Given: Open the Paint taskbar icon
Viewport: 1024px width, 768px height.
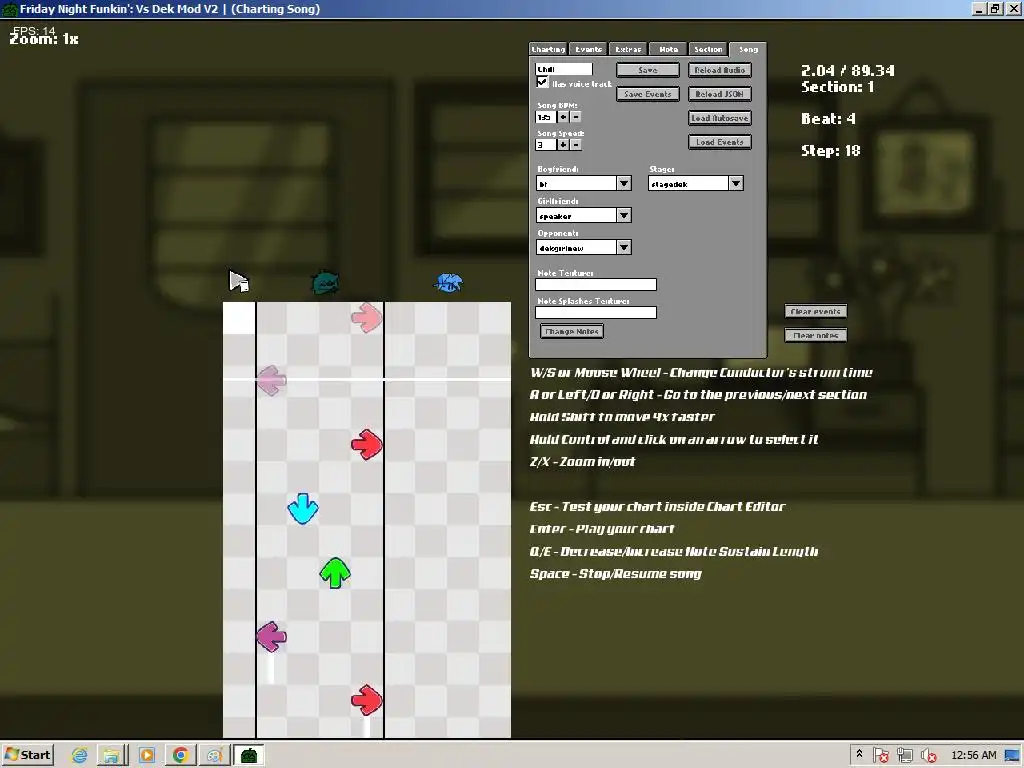Looking at the screenshot, I should click(x=214, y=756).
